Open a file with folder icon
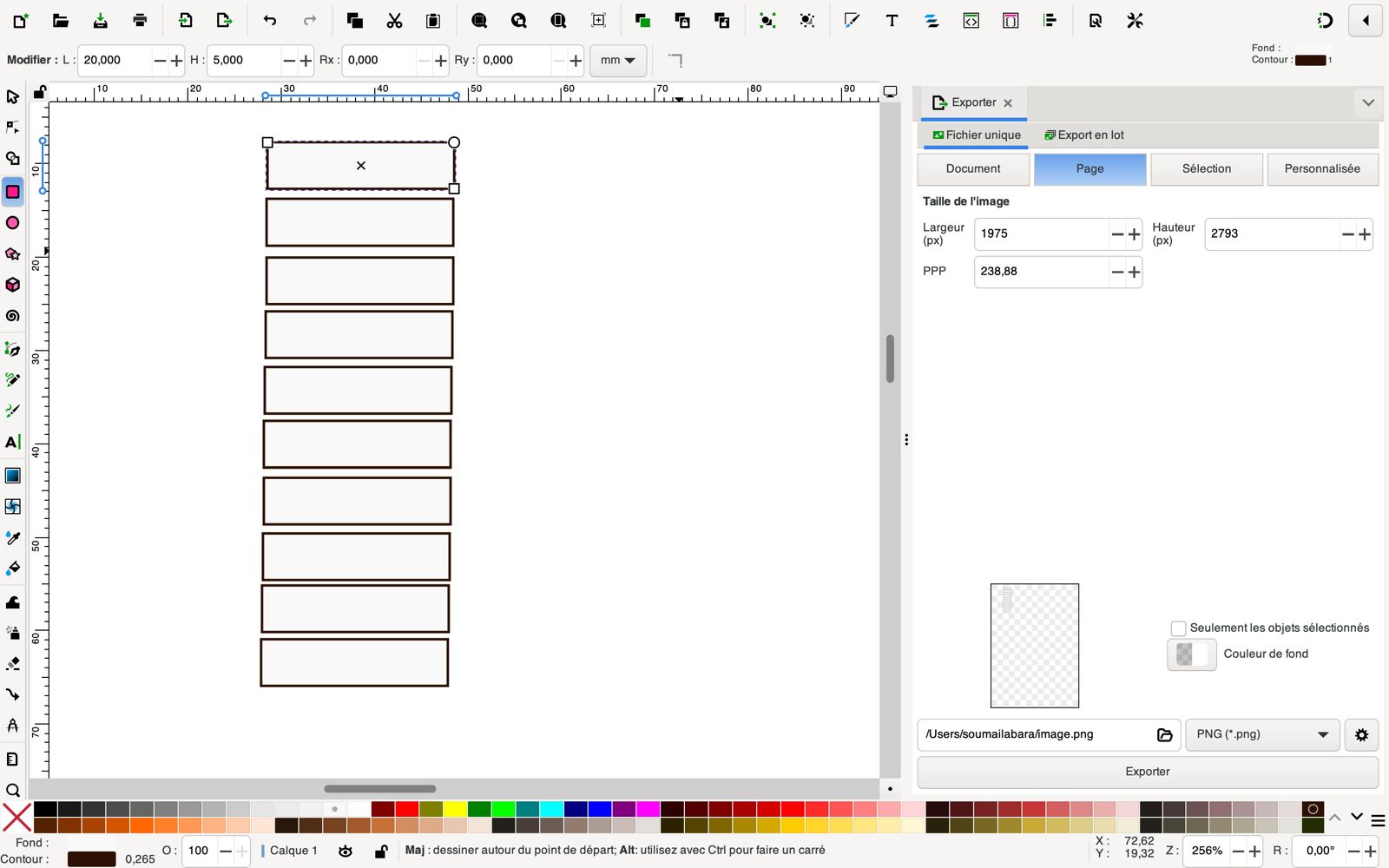The height and width of the screenshot is (868, 1389). [60, 20]
